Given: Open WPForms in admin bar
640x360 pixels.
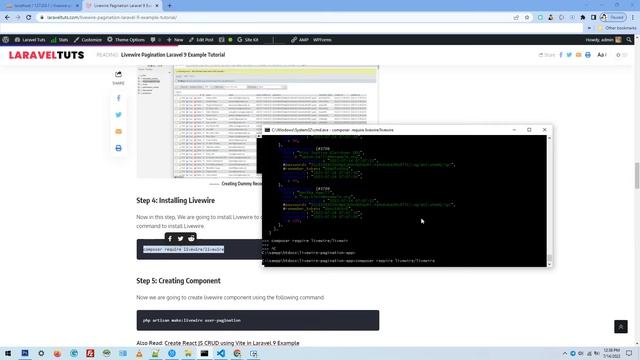Looking at the screenshot, I should 322,40.
